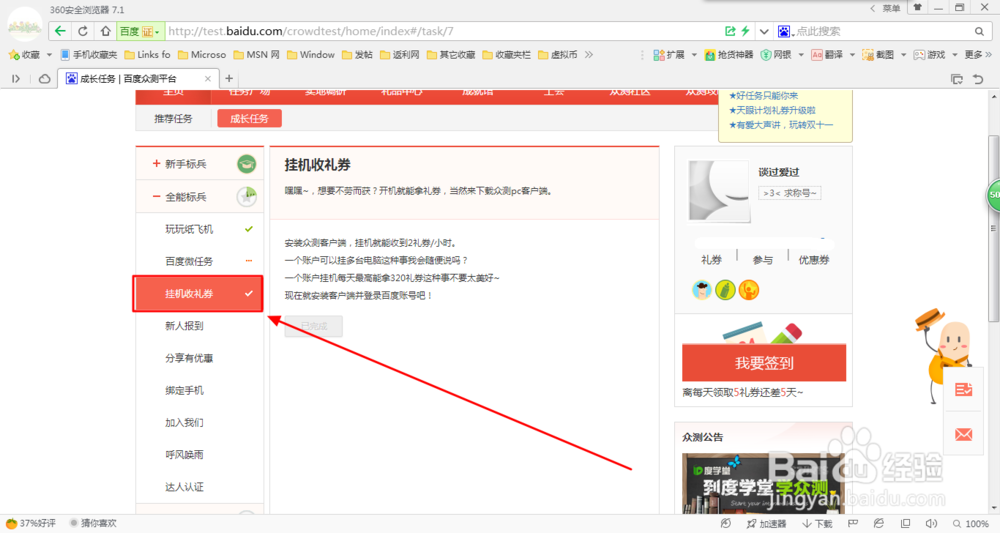1000x533 pixels.
Task: Open the 天眼计划礼券升级啦 notice link
Action: (x=772, y=110)
